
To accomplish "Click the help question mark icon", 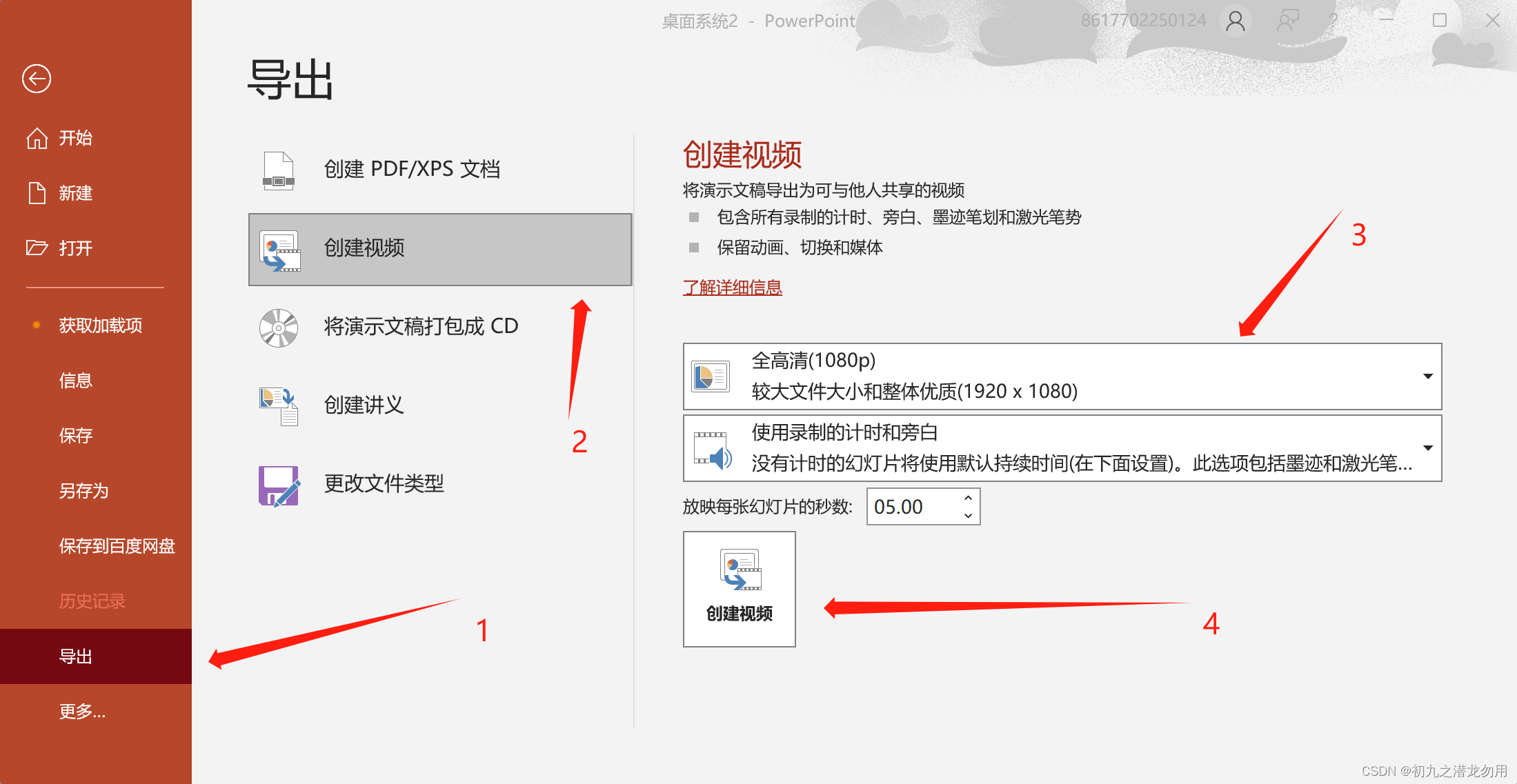I will (x=1333, y=20).
